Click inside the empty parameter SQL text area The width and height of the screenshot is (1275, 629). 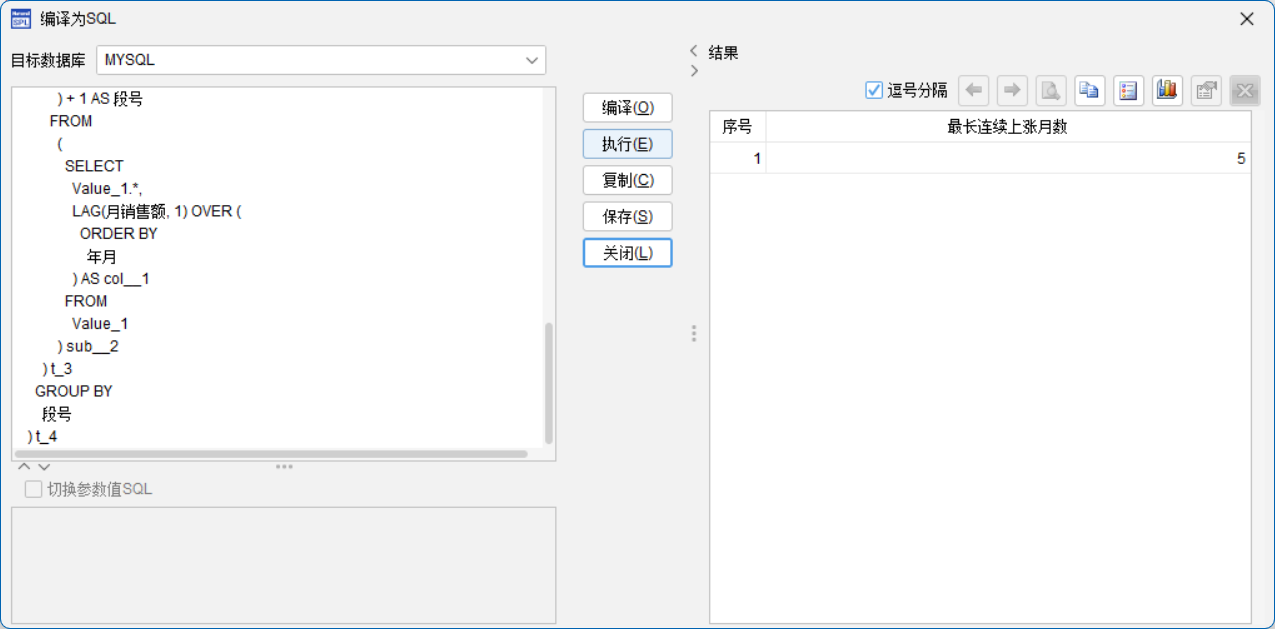283,563
